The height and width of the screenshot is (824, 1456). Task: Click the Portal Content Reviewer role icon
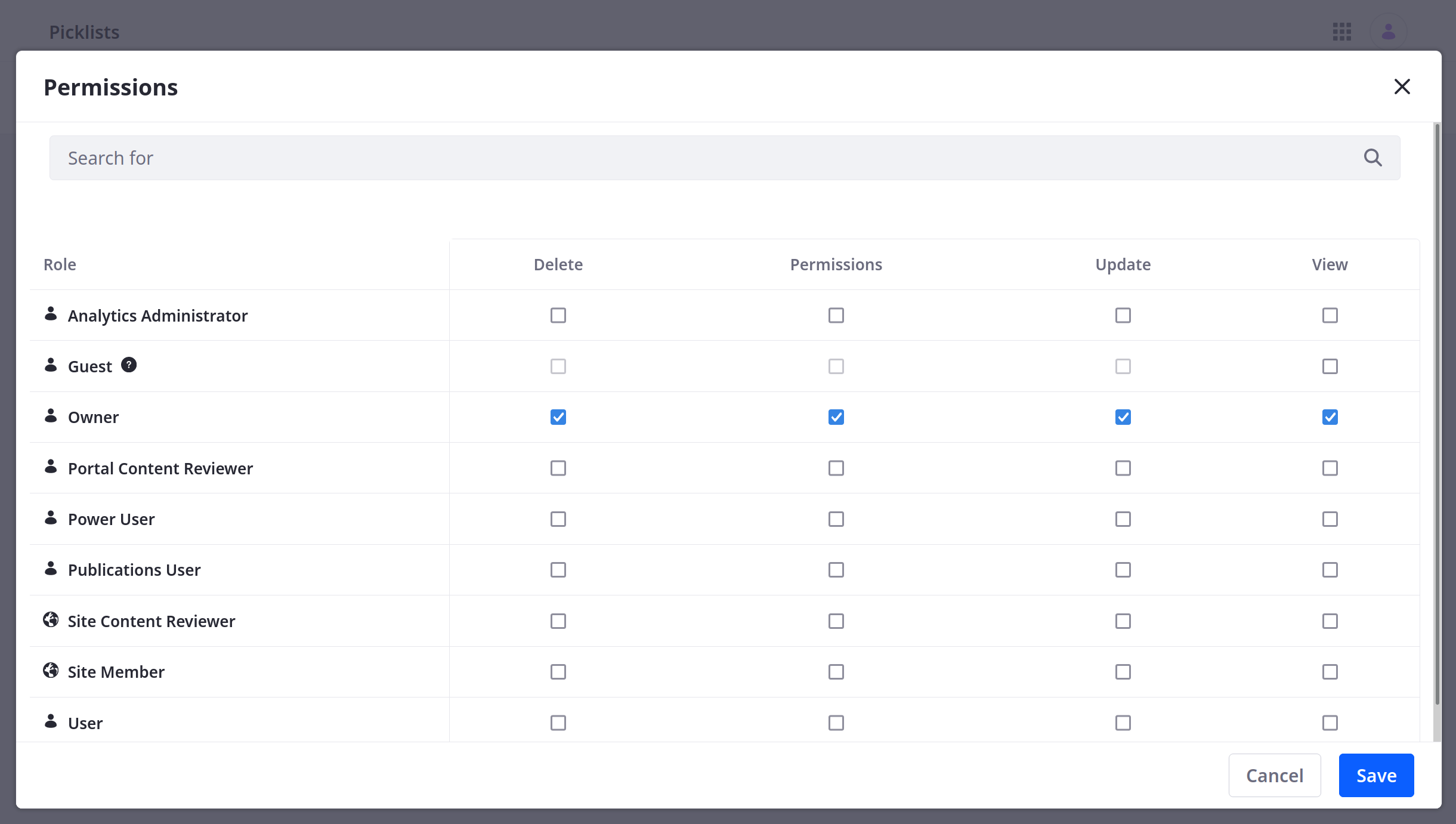[50, 467]
